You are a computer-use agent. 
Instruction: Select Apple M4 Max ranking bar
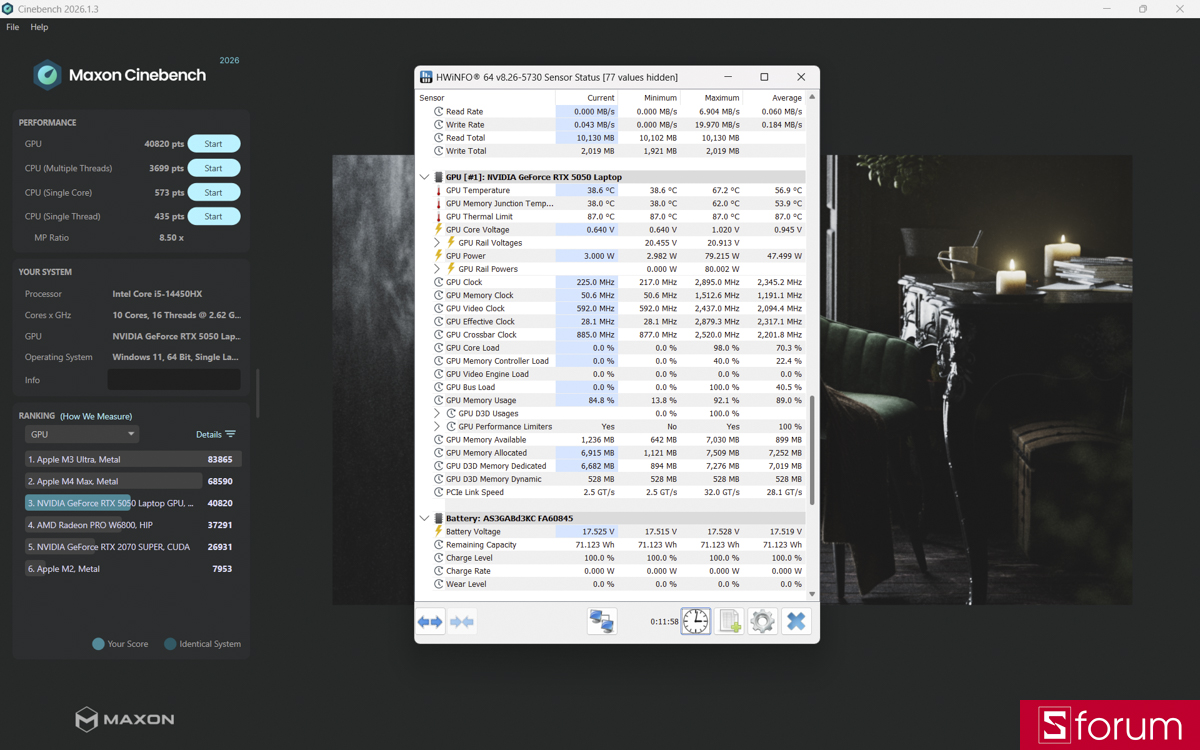pos(133,481)
